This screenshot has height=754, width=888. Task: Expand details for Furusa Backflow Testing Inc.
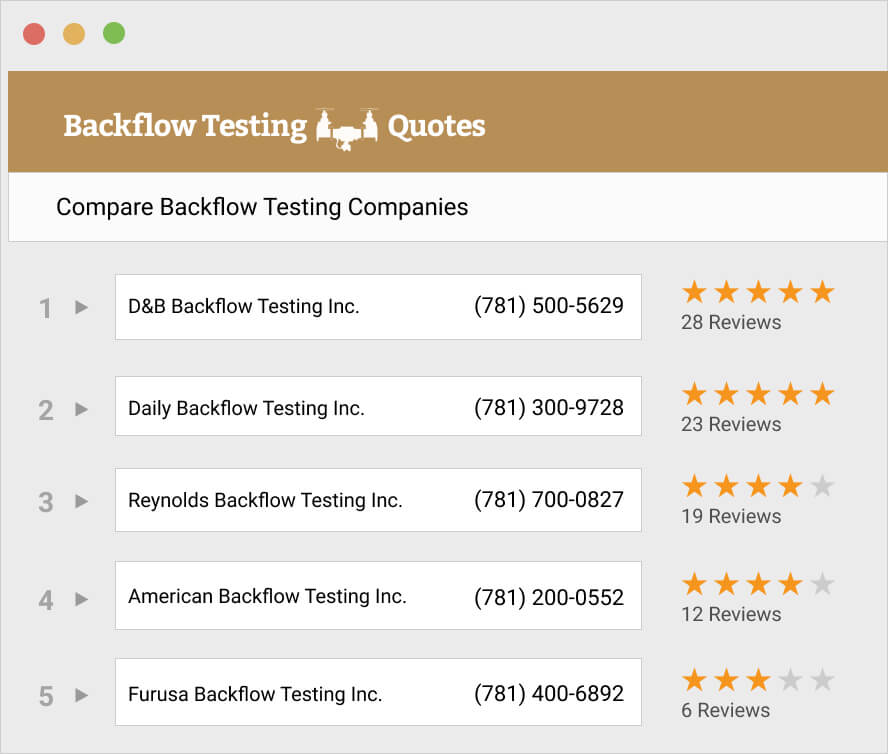79,694
